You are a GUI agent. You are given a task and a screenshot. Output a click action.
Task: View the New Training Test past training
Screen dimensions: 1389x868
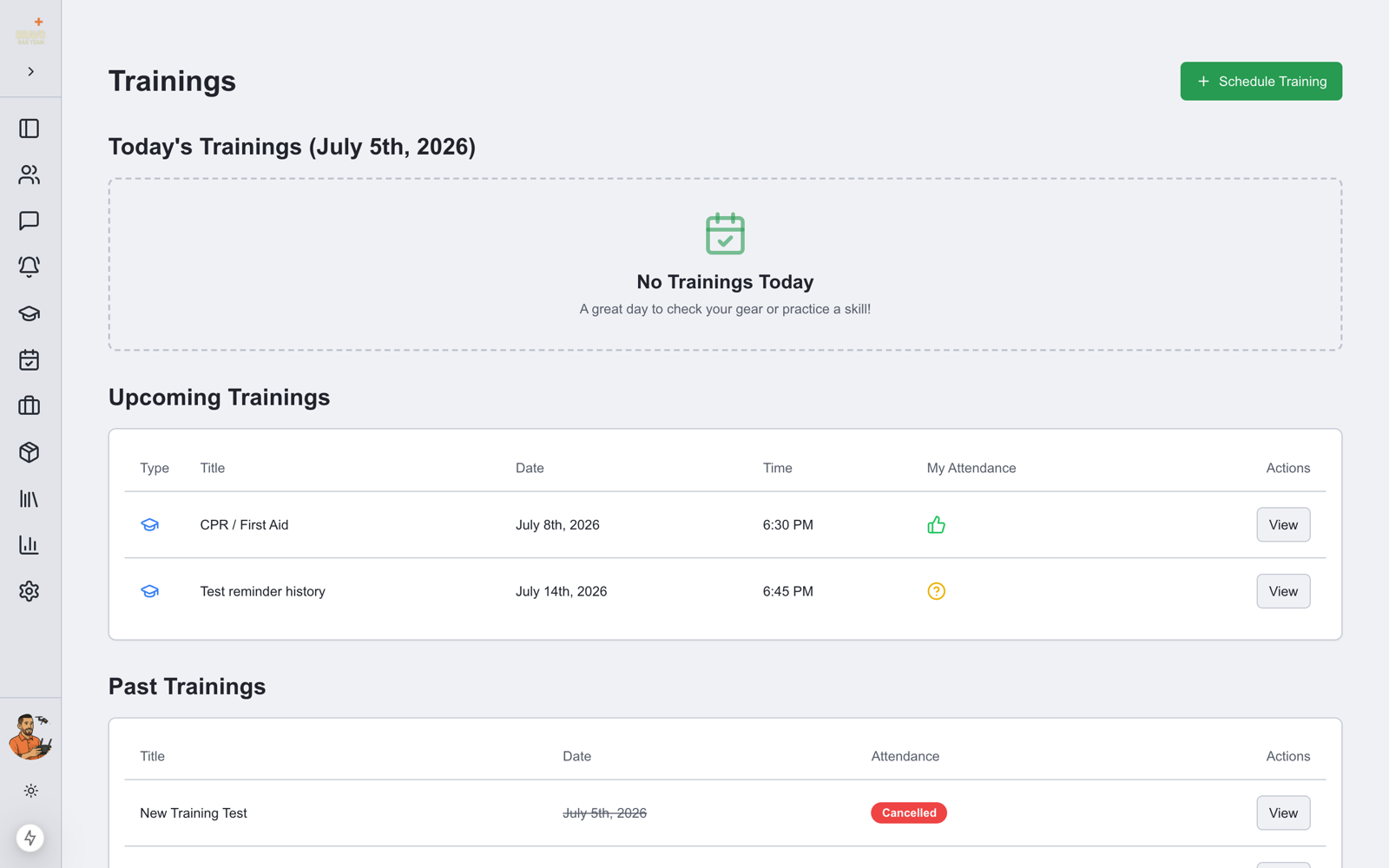point(1283,813)
